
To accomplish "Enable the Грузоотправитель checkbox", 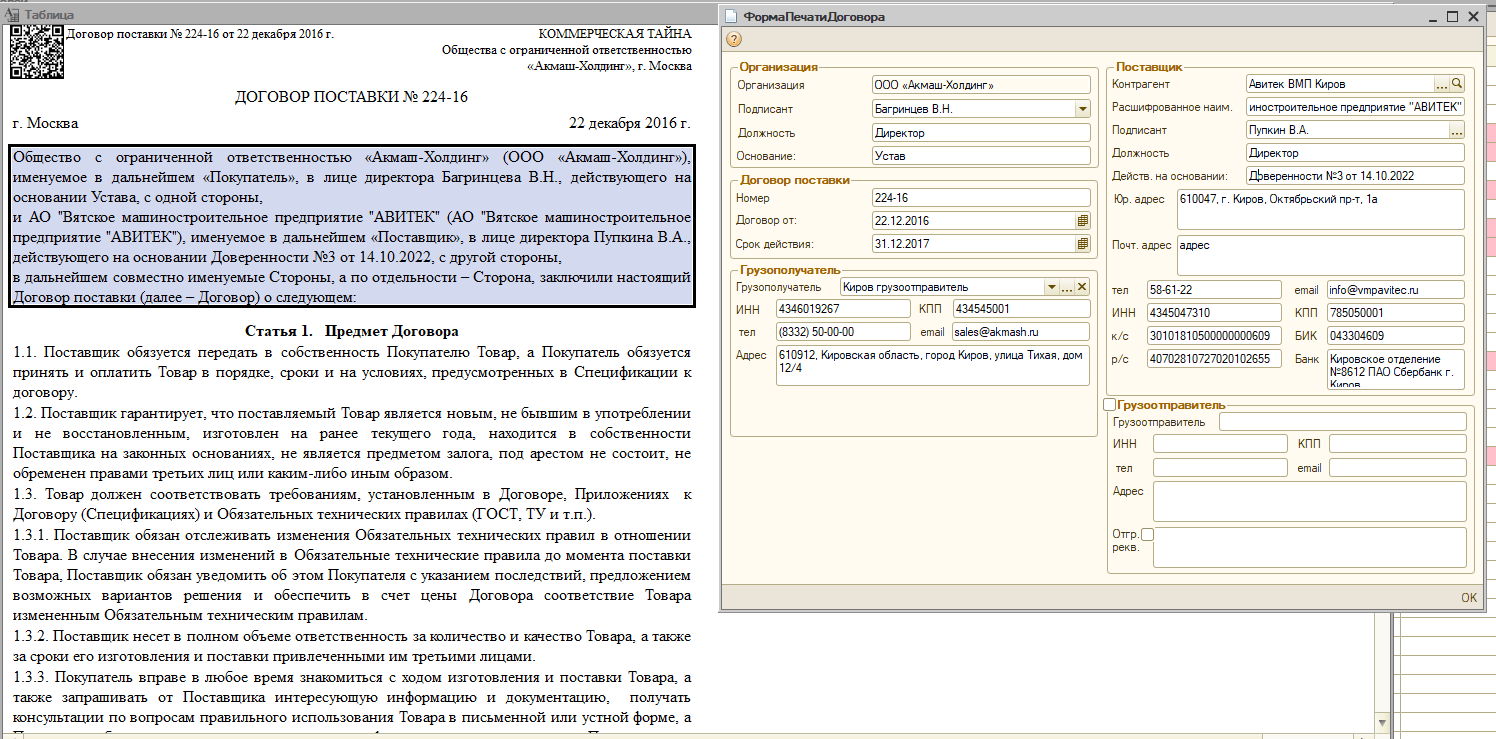I will [x=1108, y=405].
